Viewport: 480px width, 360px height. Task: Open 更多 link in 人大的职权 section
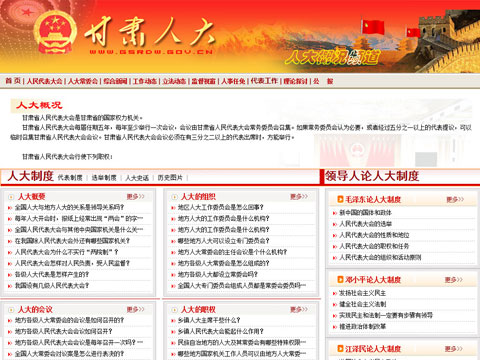299,310
